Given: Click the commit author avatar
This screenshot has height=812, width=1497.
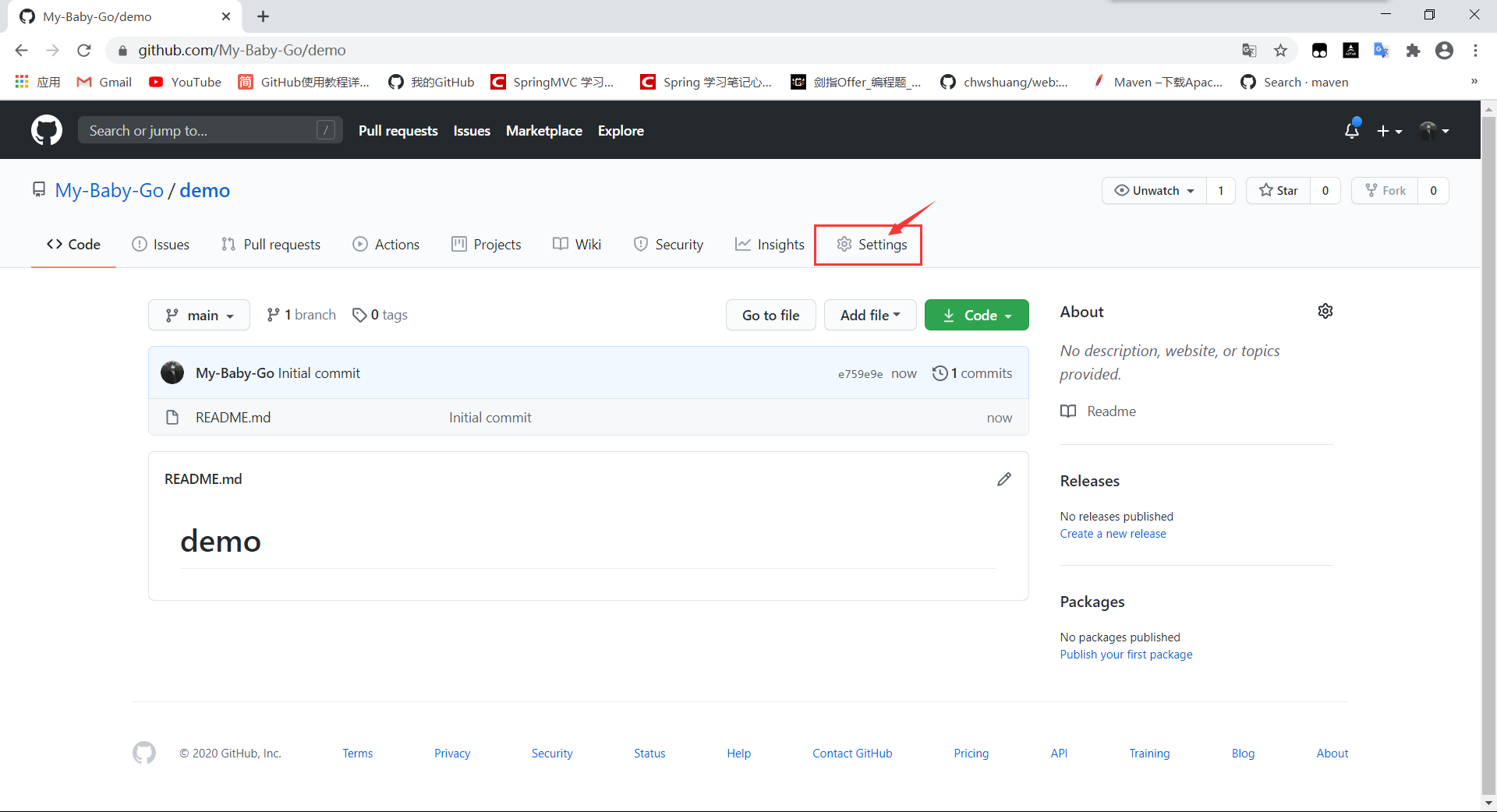Looking at the screenshot, I should [172, 372].
